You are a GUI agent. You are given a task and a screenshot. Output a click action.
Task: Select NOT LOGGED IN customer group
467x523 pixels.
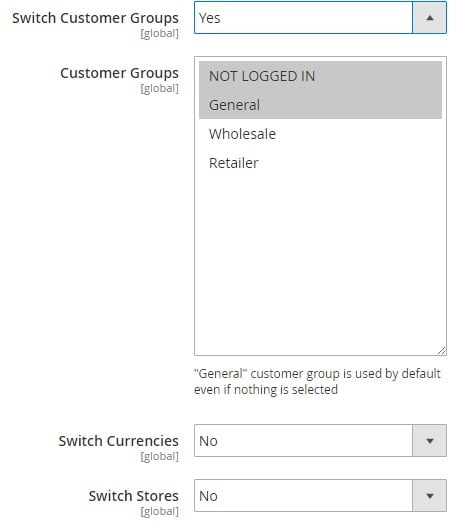[x=320, y=76]
